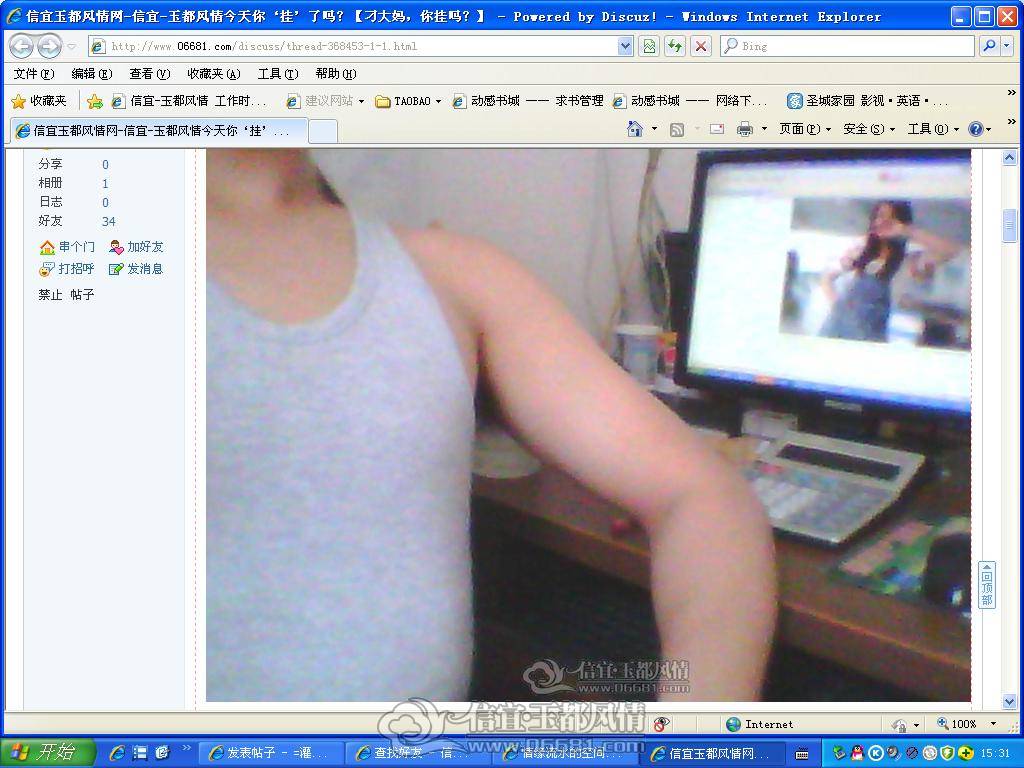
Task: Run the search with the magnifier button
Action: 989,46
